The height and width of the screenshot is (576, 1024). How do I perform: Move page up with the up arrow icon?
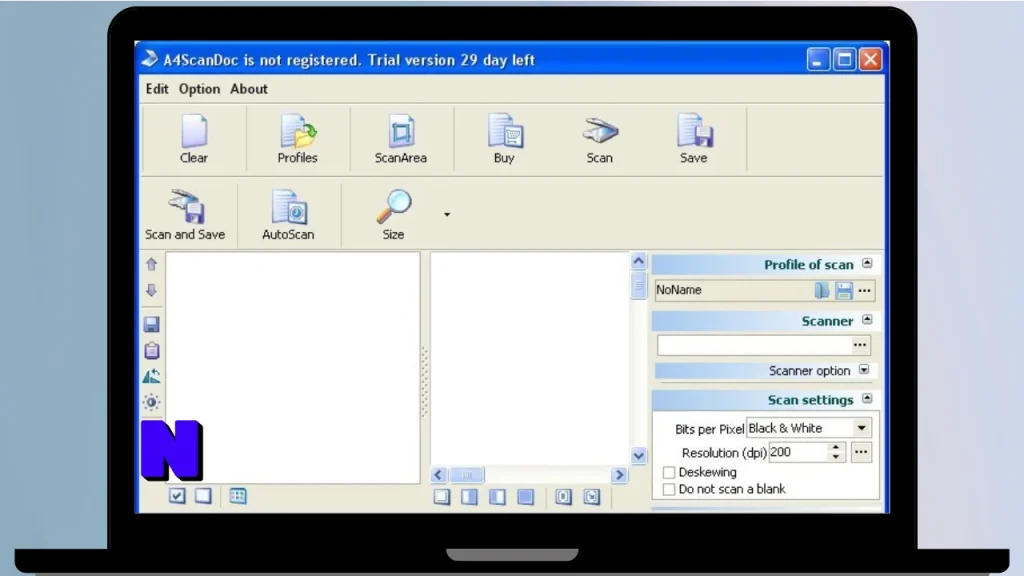(152, 264)
